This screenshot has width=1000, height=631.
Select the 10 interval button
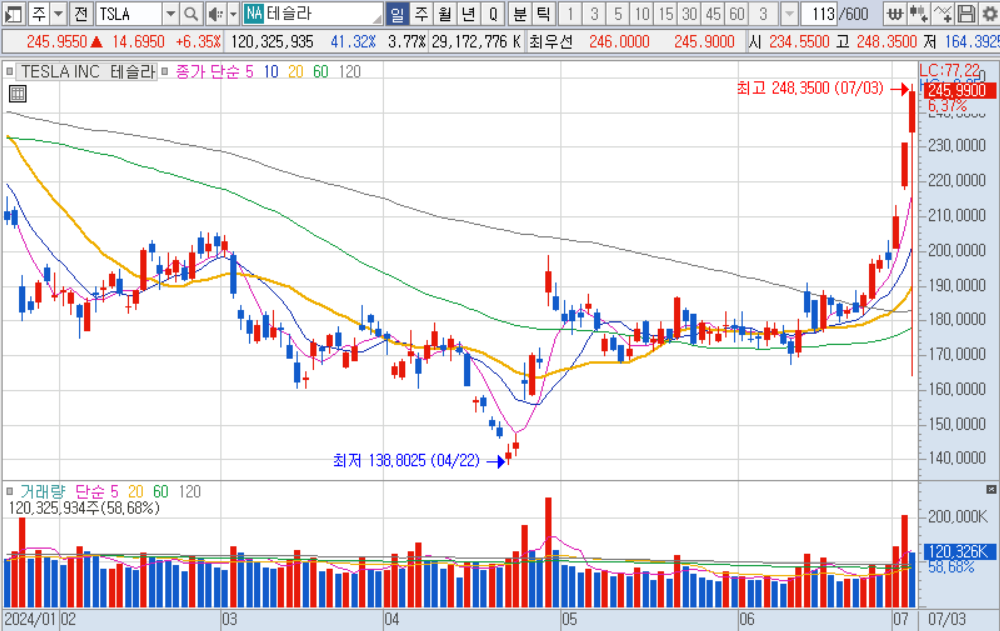(642, 13)
